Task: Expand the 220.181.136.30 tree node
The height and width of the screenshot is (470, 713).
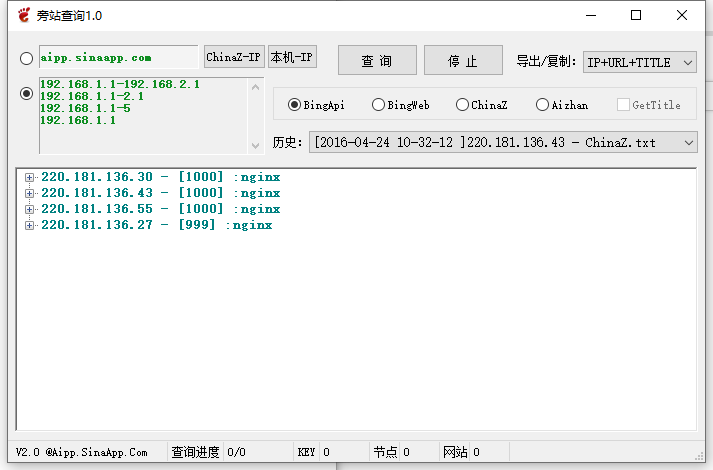Action: (x=30, y=177)
